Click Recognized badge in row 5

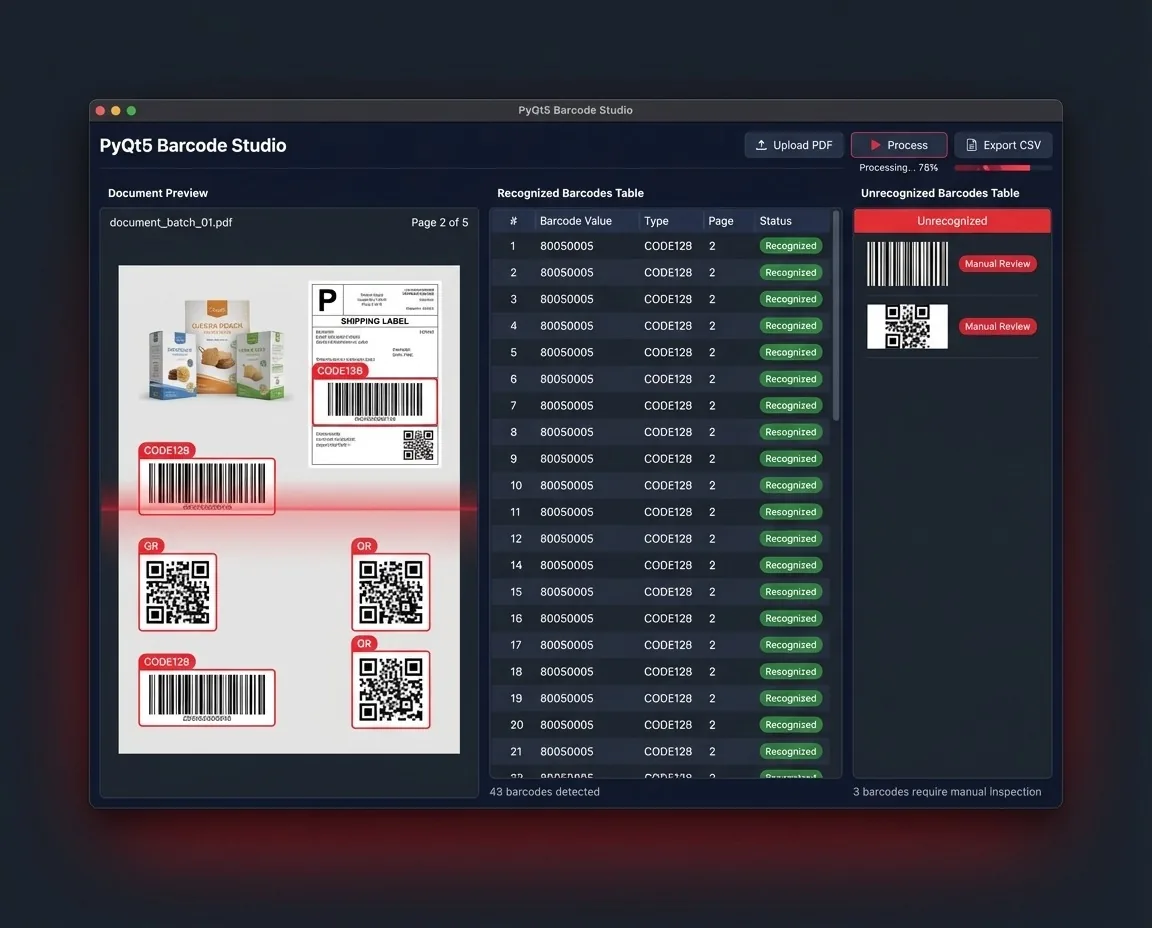click(x=791, y=352)
